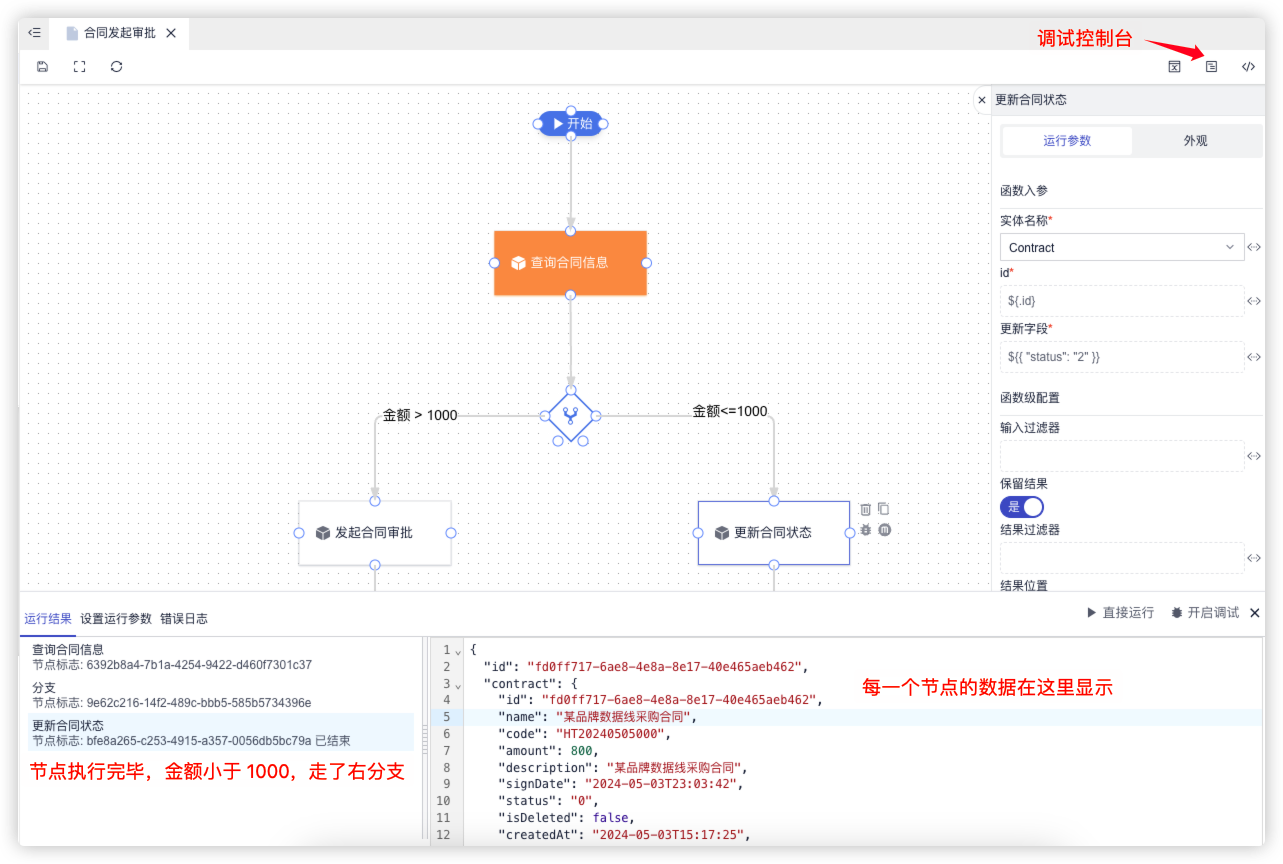1283x864 pixels.
Task: Collapse the left sidebar menu icon
Action: (34, 33)
